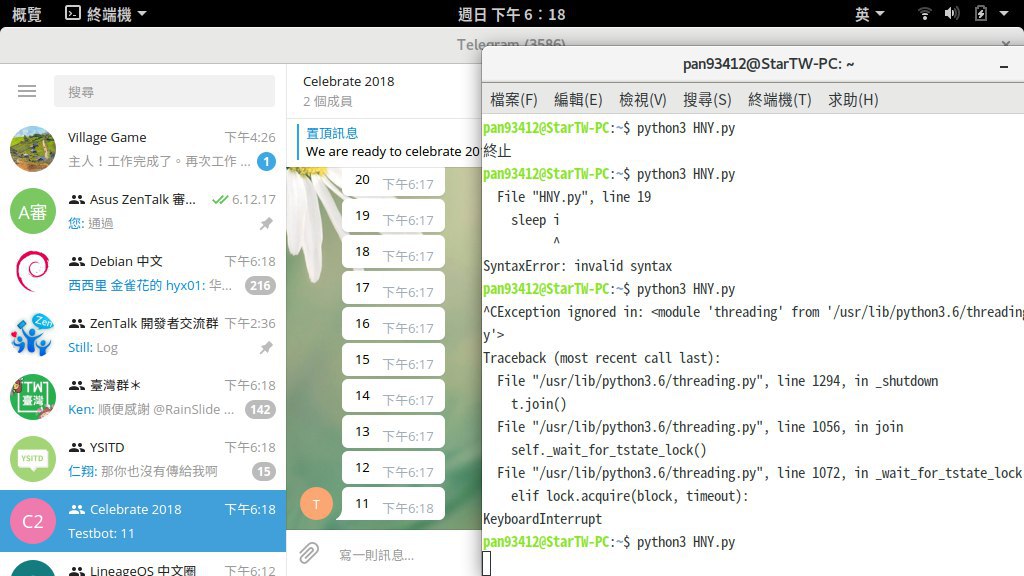Minimize the terminal window
1024x576 pixels.
pos(1004,66)
